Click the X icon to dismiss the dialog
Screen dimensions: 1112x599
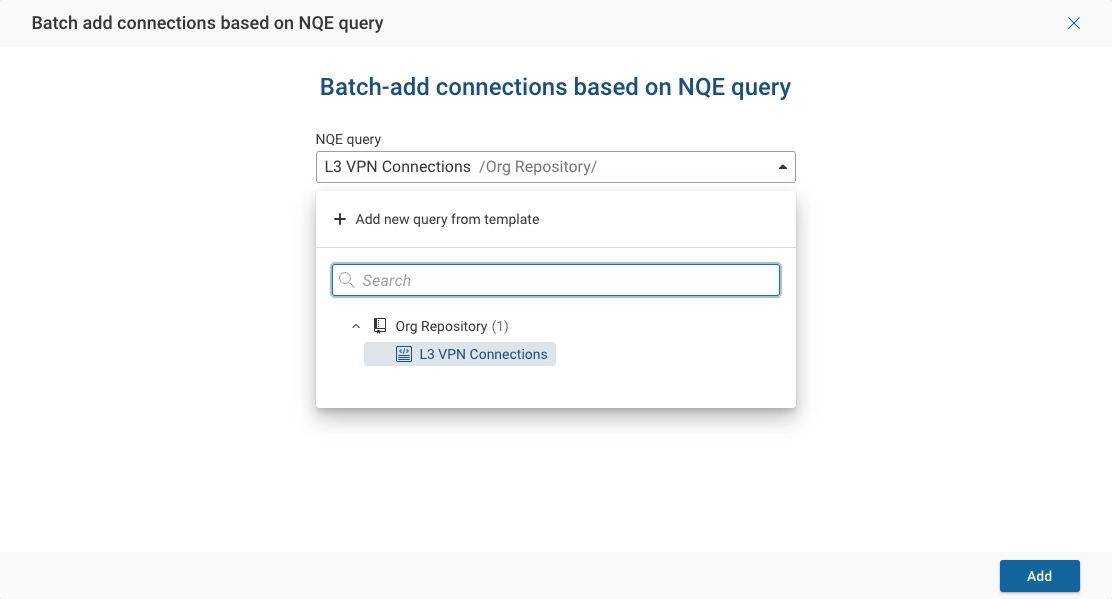point(1074,22)
